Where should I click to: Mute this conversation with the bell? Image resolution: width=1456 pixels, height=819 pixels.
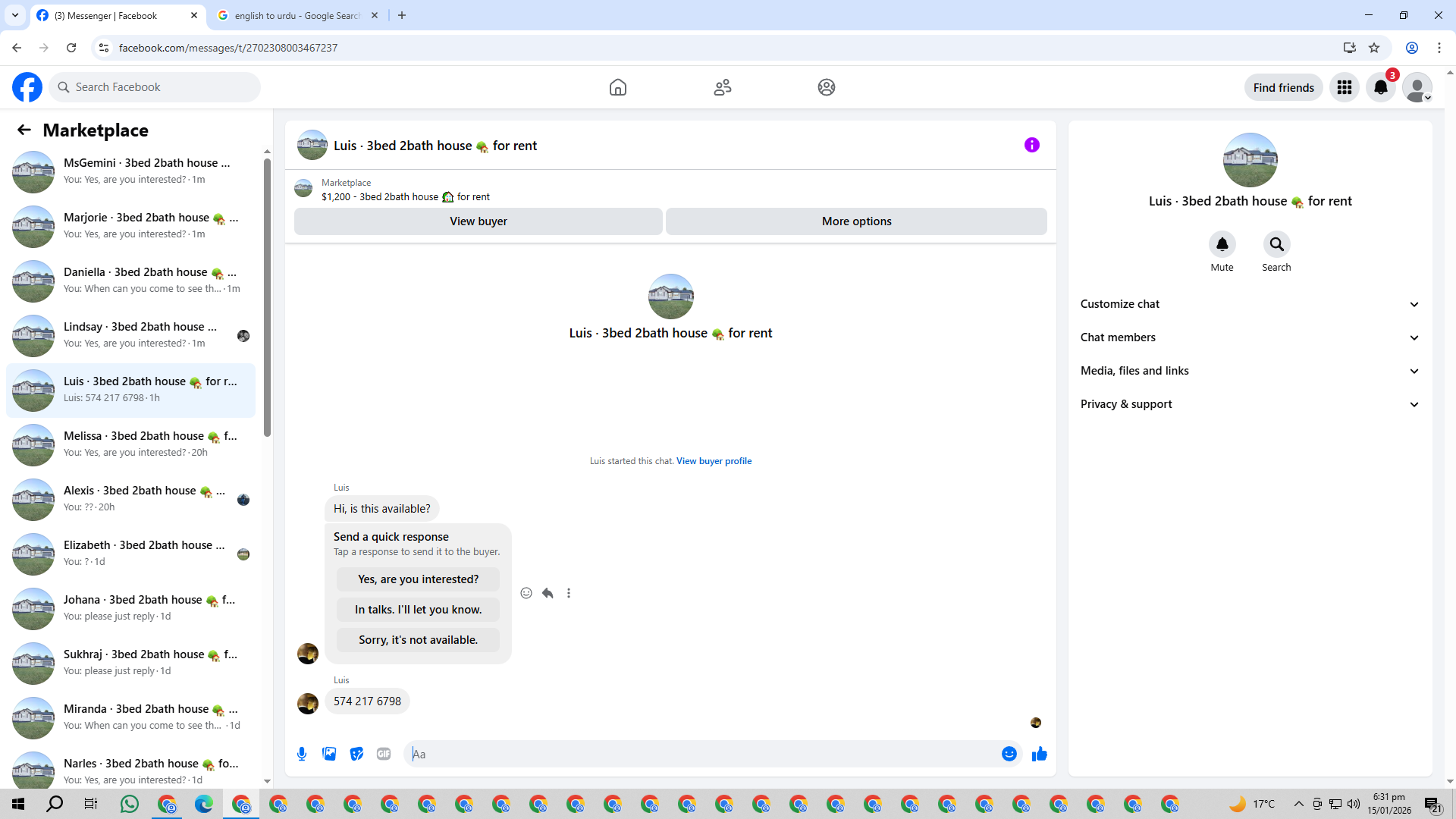pos(1222,244)
